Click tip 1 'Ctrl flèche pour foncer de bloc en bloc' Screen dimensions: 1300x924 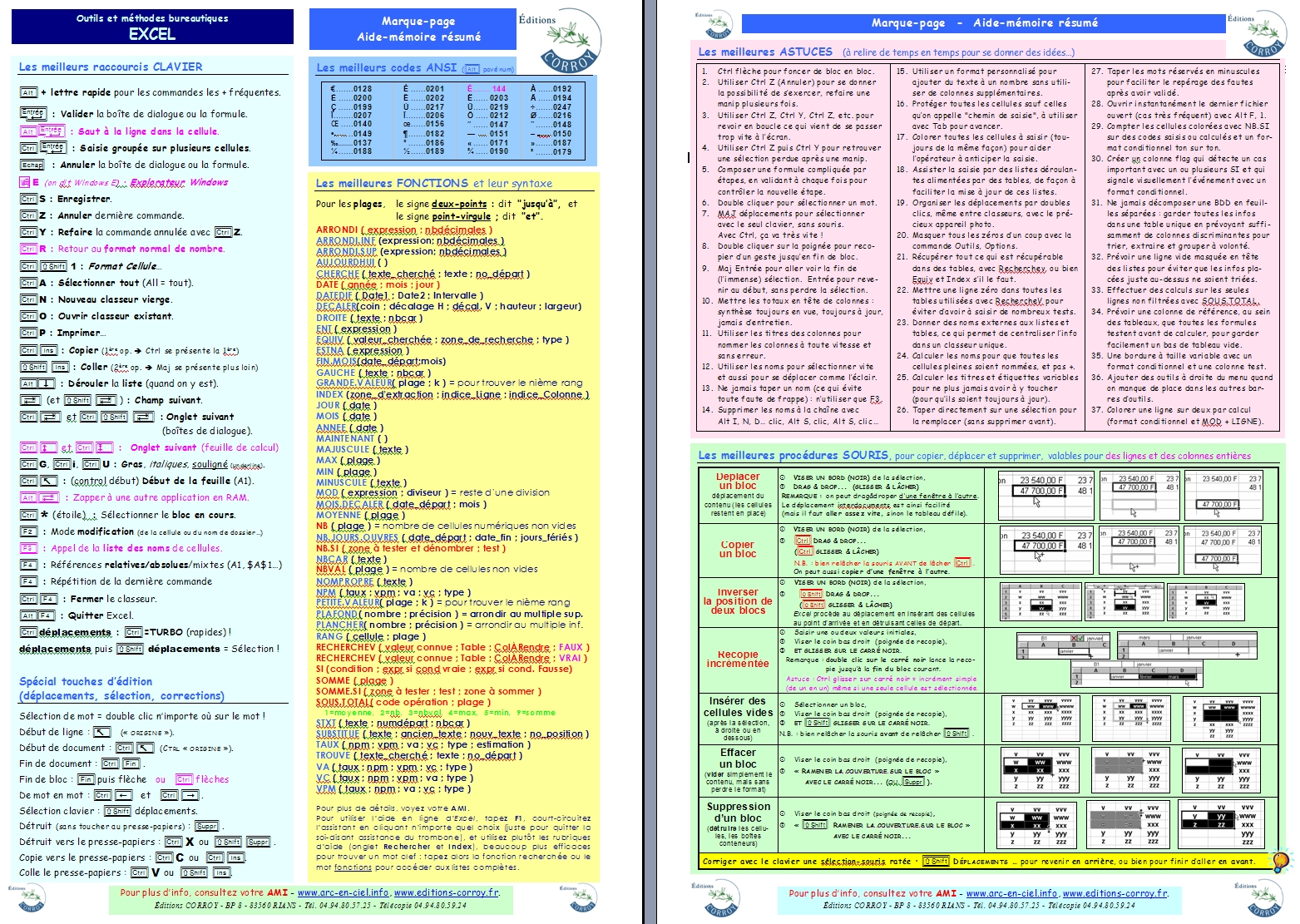click(788, 72)
